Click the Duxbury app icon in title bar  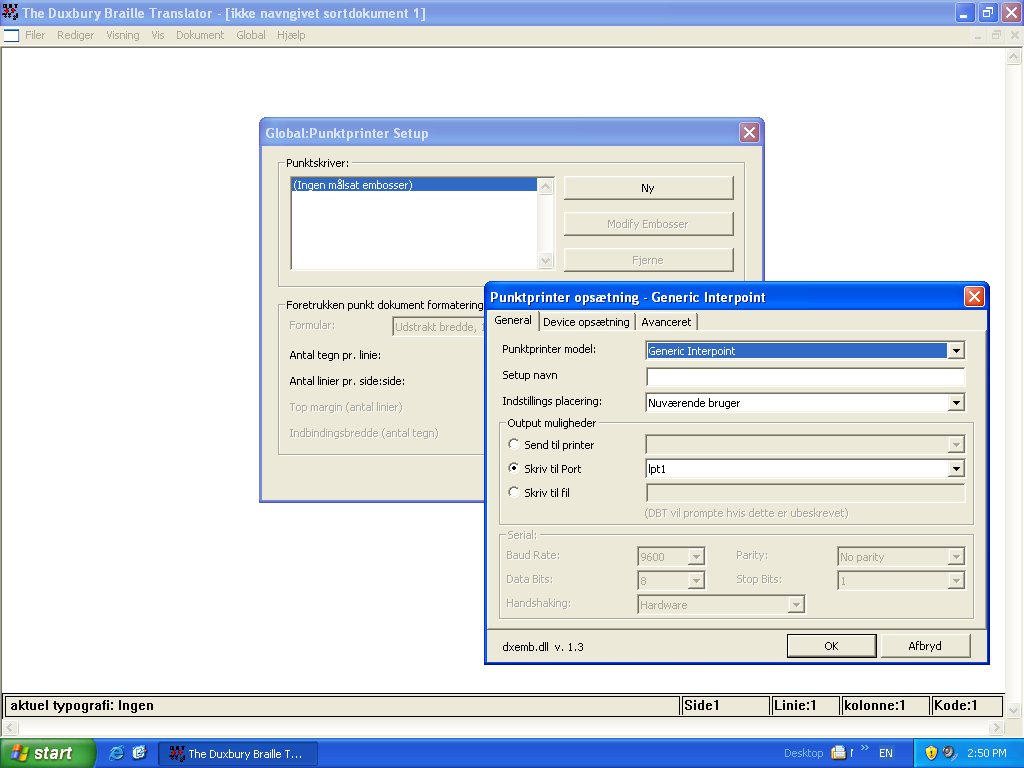click(10, 12)
